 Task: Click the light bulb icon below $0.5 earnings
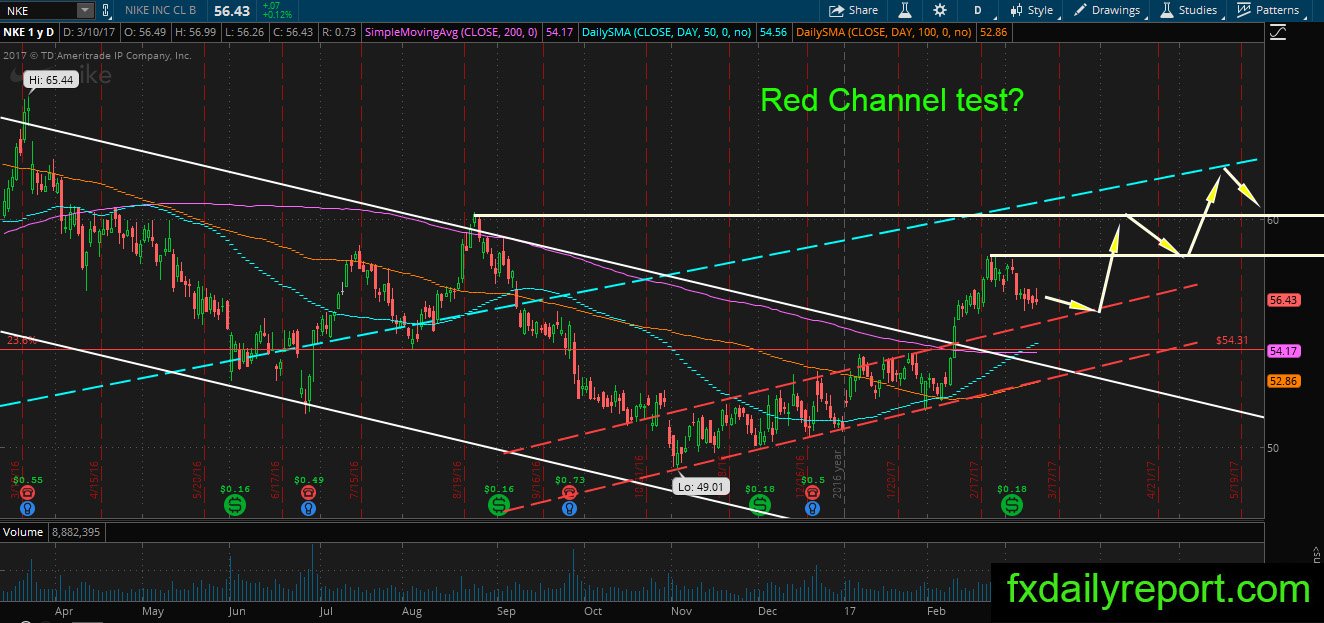pyautogui.click(x=811, y=507)
